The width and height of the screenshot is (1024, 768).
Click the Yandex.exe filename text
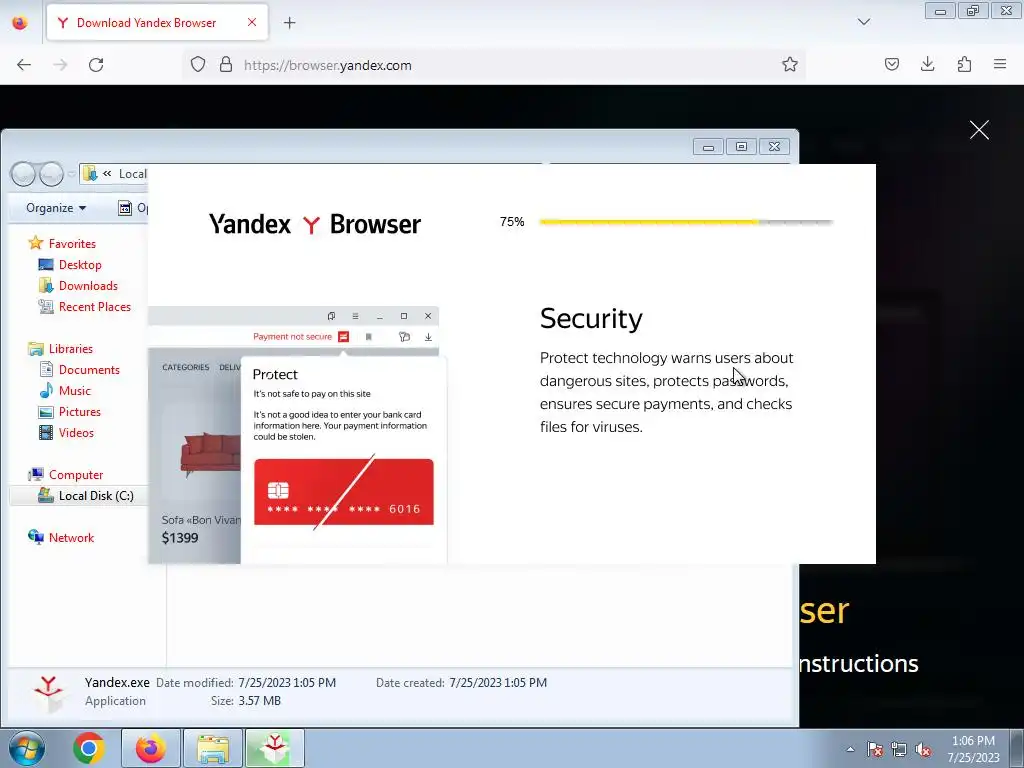pos(117,682)
